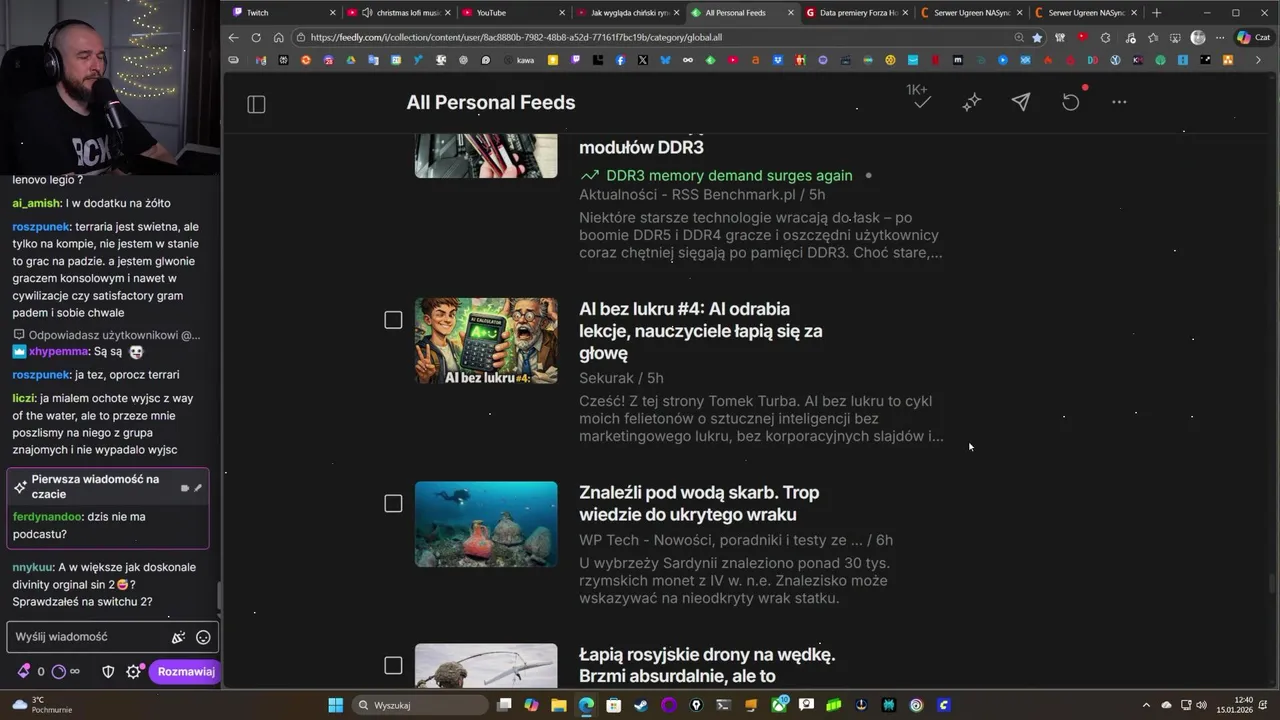
Task: Click the Wyszukaj taskbar search box
Action: click(x=420, y=705)
